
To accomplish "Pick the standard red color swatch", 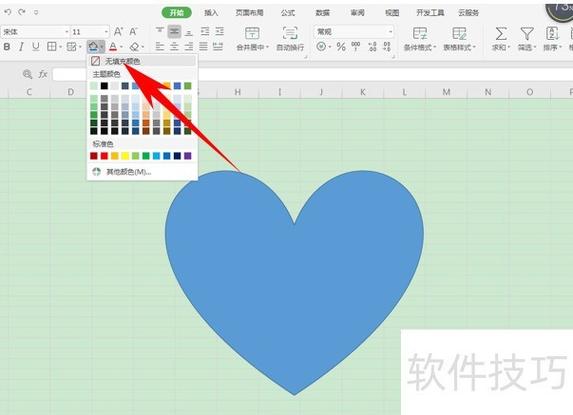I will (104, 156).
